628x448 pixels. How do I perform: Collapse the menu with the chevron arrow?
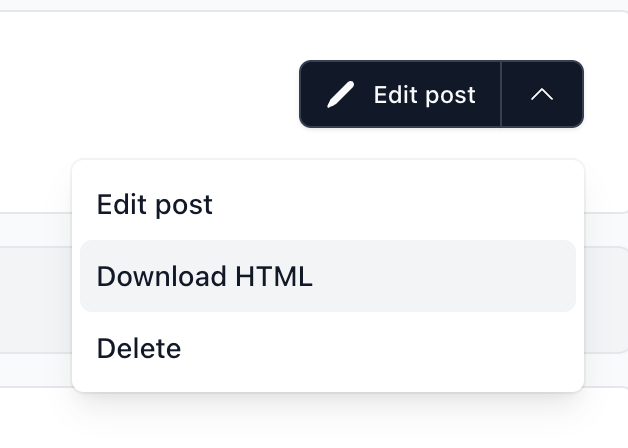coord(541,95)
